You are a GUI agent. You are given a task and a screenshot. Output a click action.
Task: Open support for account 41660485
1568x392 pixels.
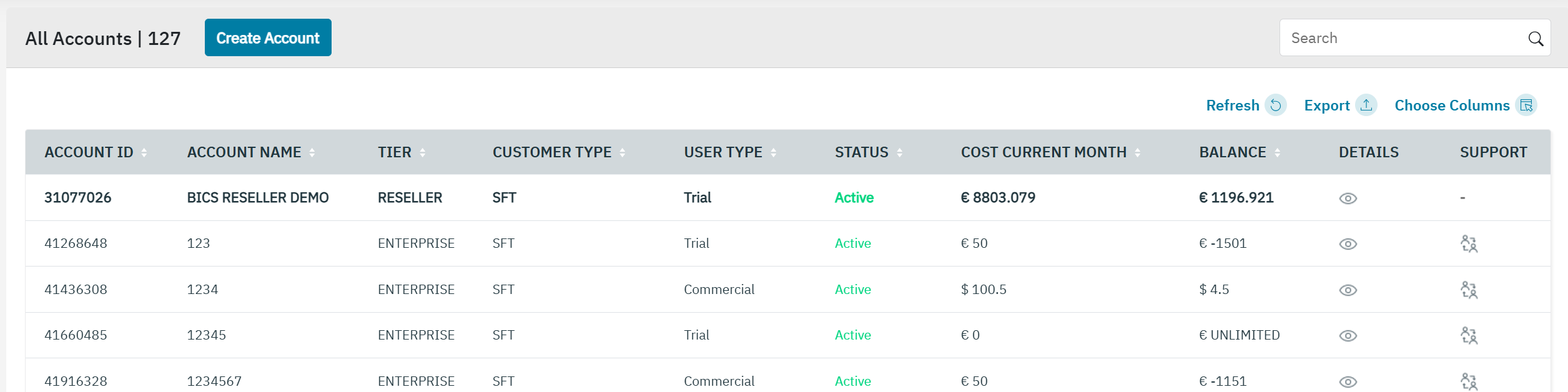point(1469,336)
